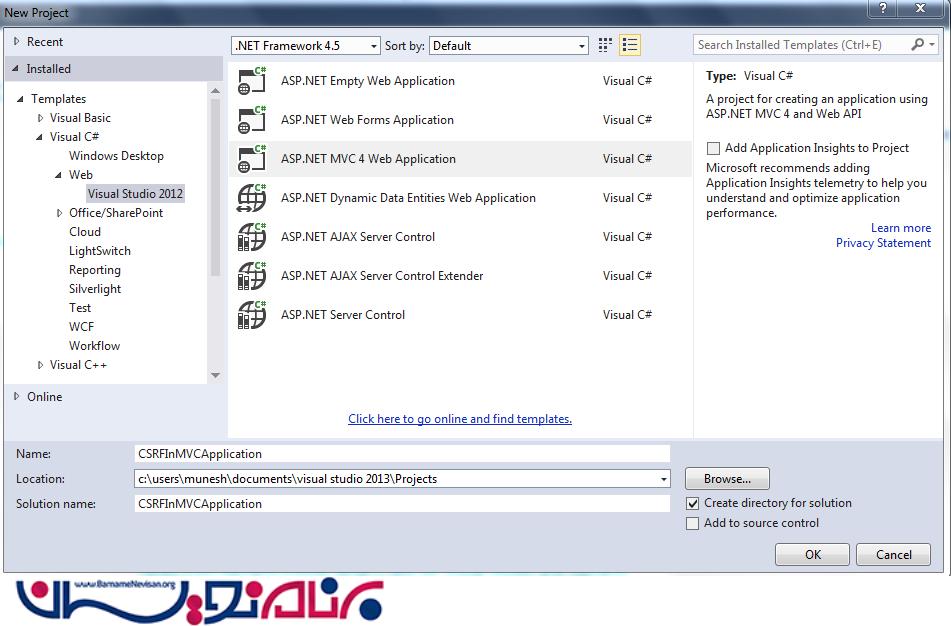The image size is (951, 626).
Task: Open the Privacy Statement link
Action: [883, 243]
